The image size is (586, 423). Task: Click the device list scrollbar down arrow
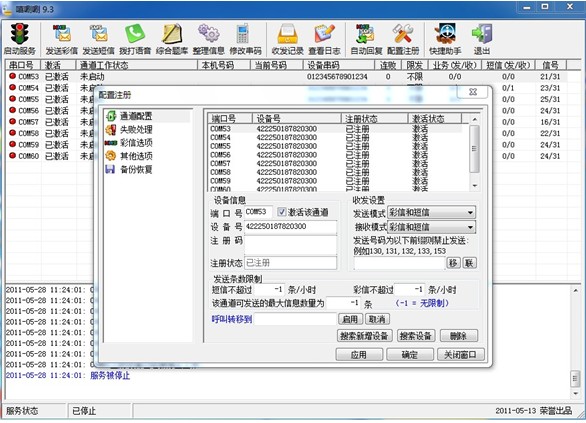pos(475,186)
